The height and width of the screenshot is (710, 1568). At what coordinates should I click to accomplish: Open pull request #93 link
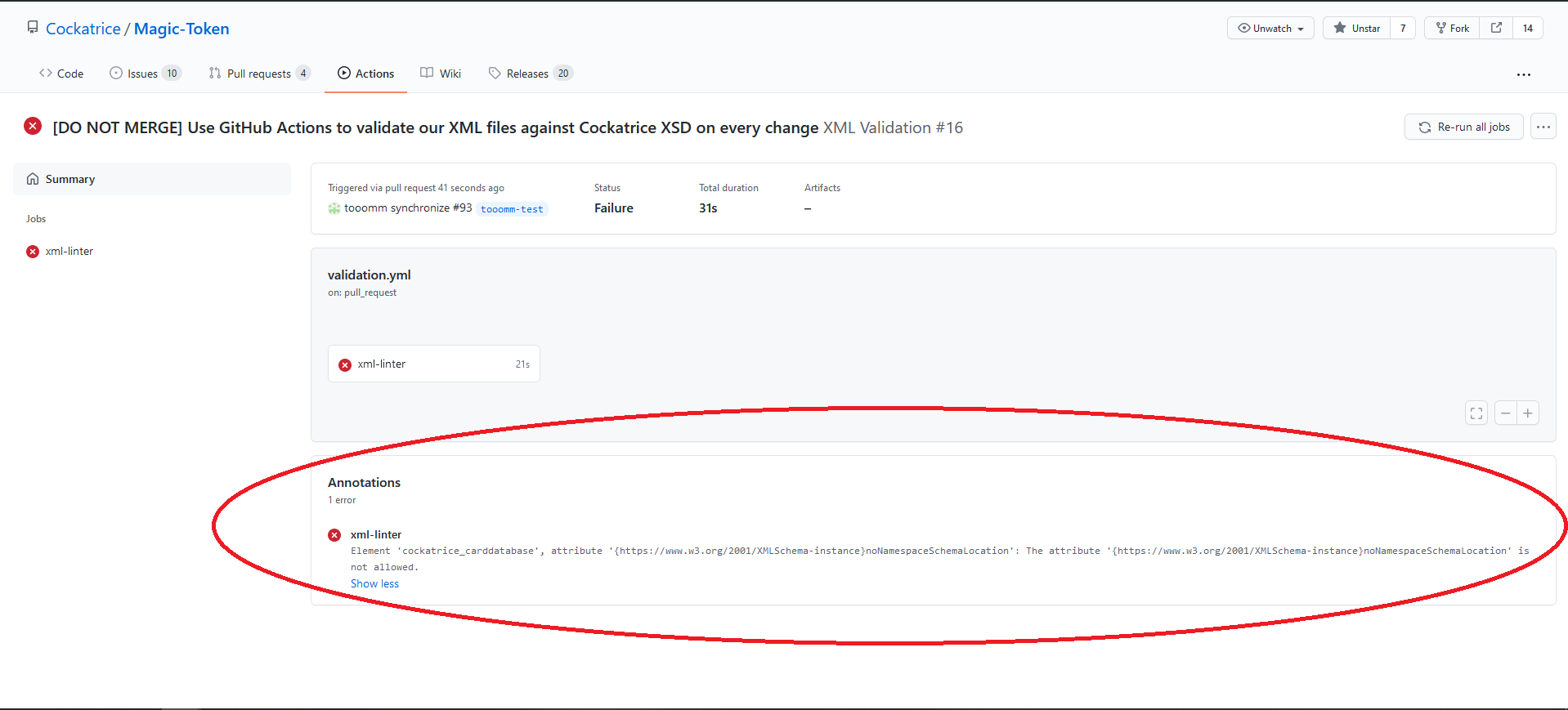(463, 208)
